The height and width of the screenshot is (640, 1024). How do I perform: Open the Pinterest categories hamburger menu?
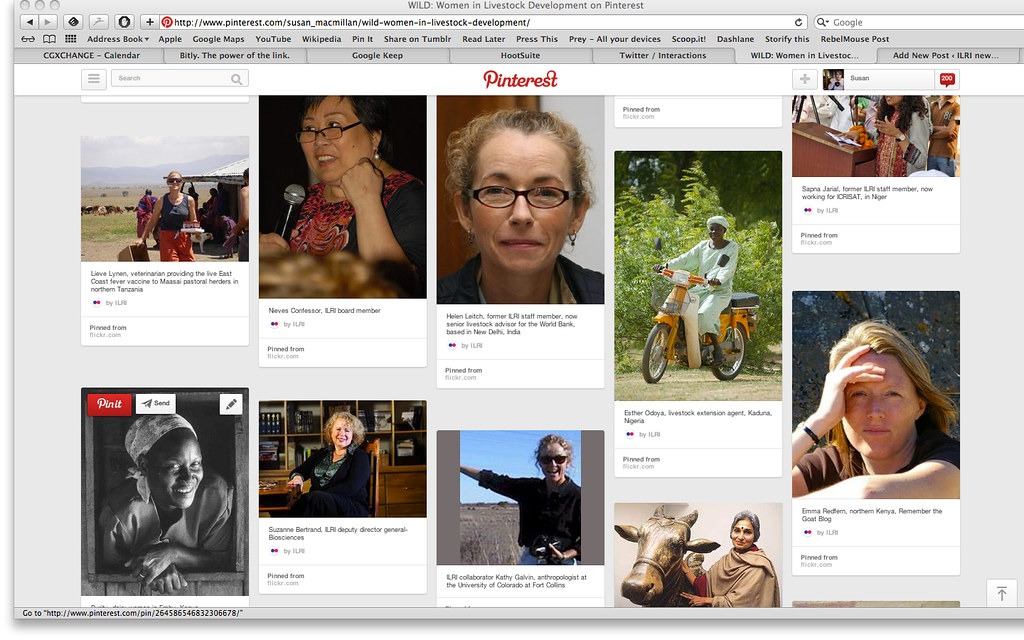pos(94,79)
